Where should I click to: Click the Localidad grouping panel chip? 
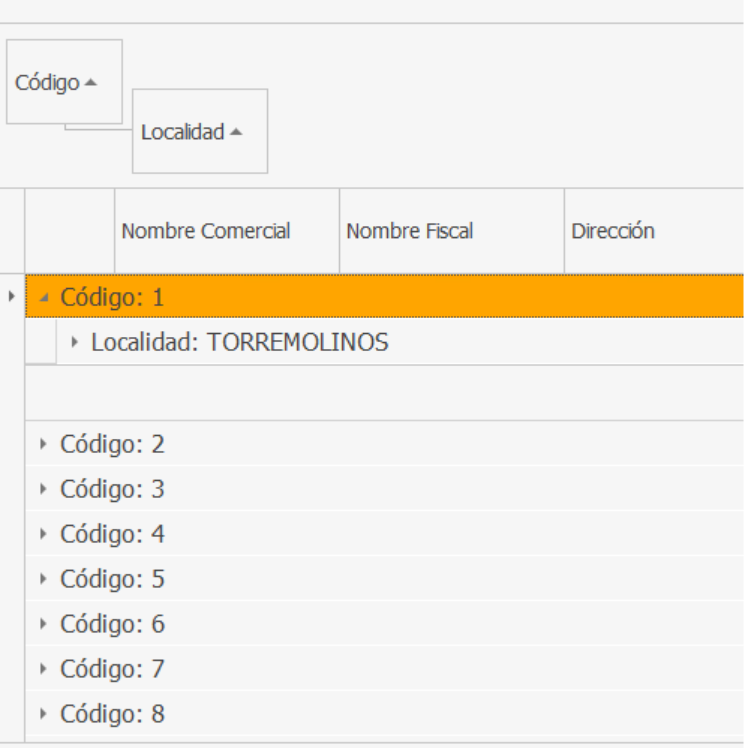click(x=182, y=132)
